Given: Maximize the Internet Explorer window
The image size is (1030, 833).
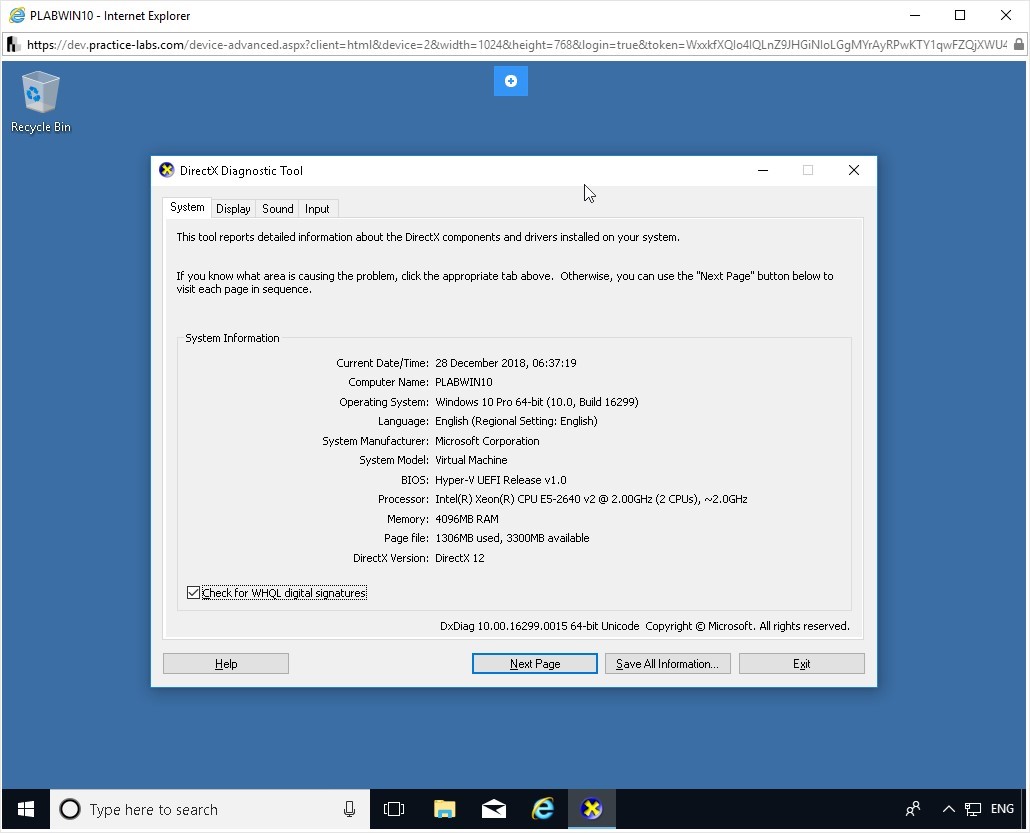Looking at the screenshot, I should [960, 15].
